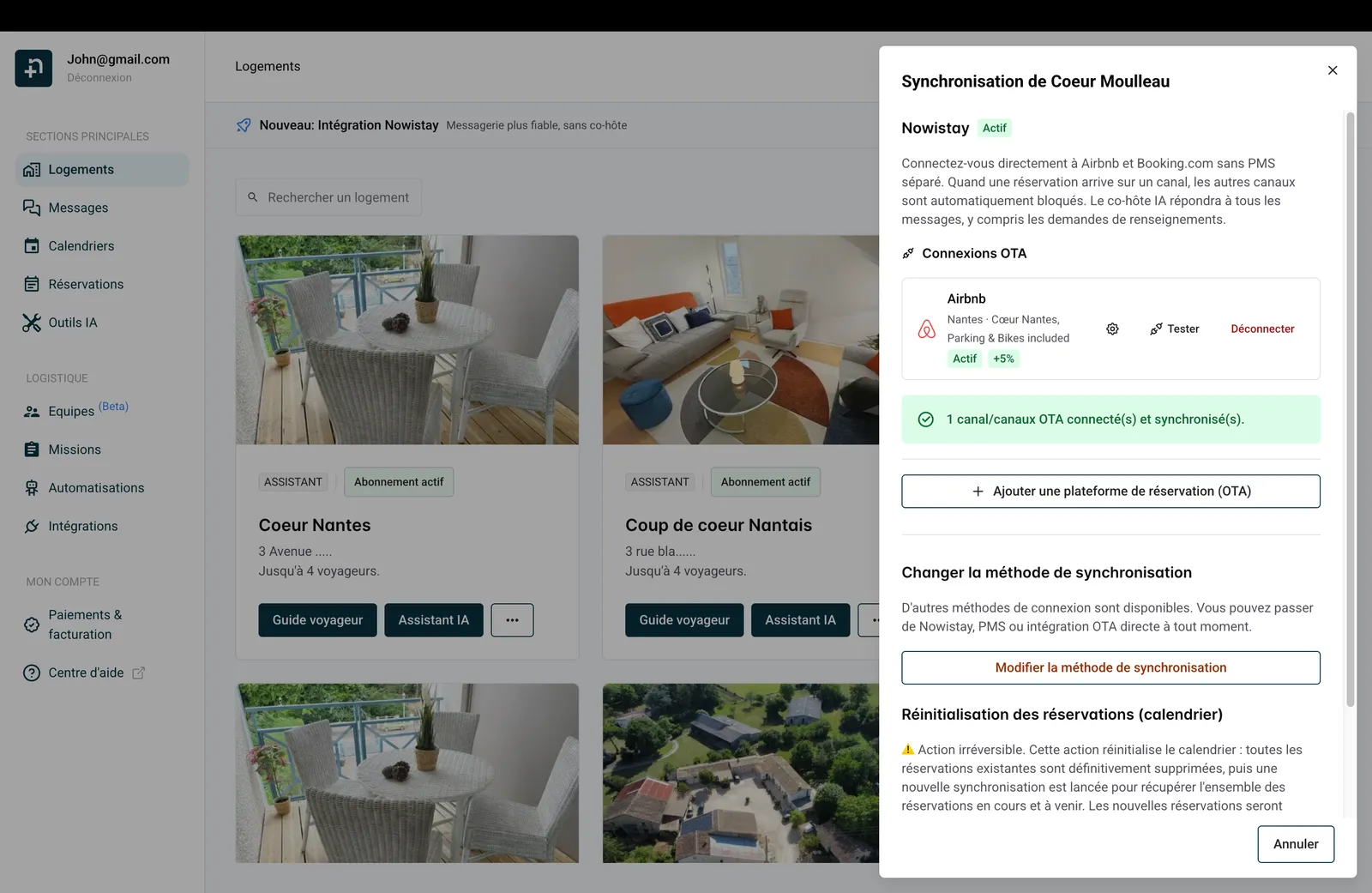The image size is (1372, 893).
Task: Click Modifier la méthode de synchronisation
Action: coord(1110,668)
